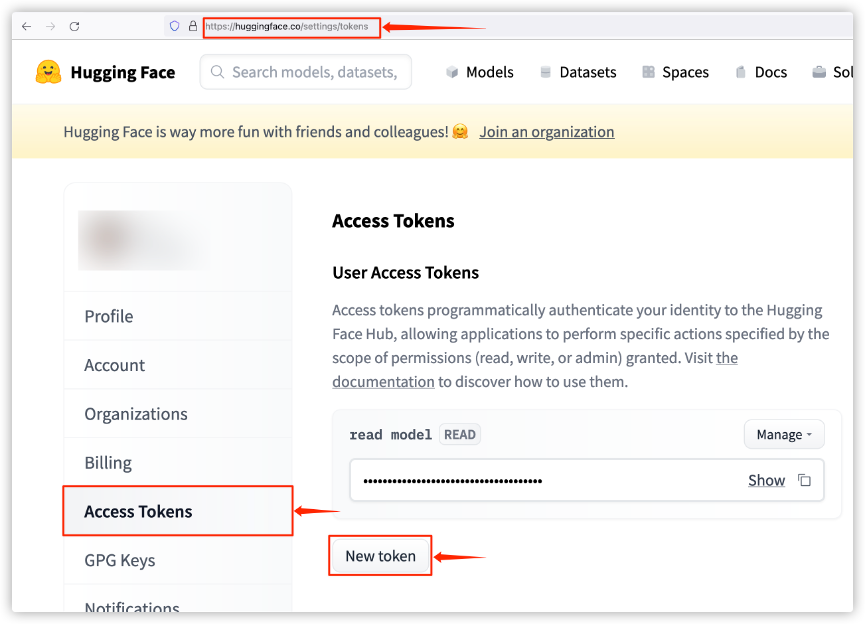Click the browser back arrow
The image size is (866, 625).
[26, 26]
